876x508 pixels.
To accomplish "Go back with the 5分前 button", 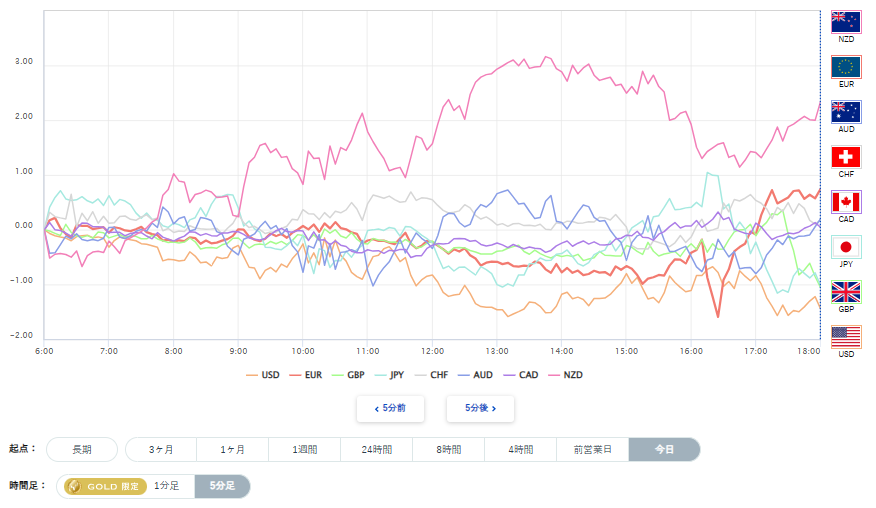I will pyautogui.click(x=391, y=409).
